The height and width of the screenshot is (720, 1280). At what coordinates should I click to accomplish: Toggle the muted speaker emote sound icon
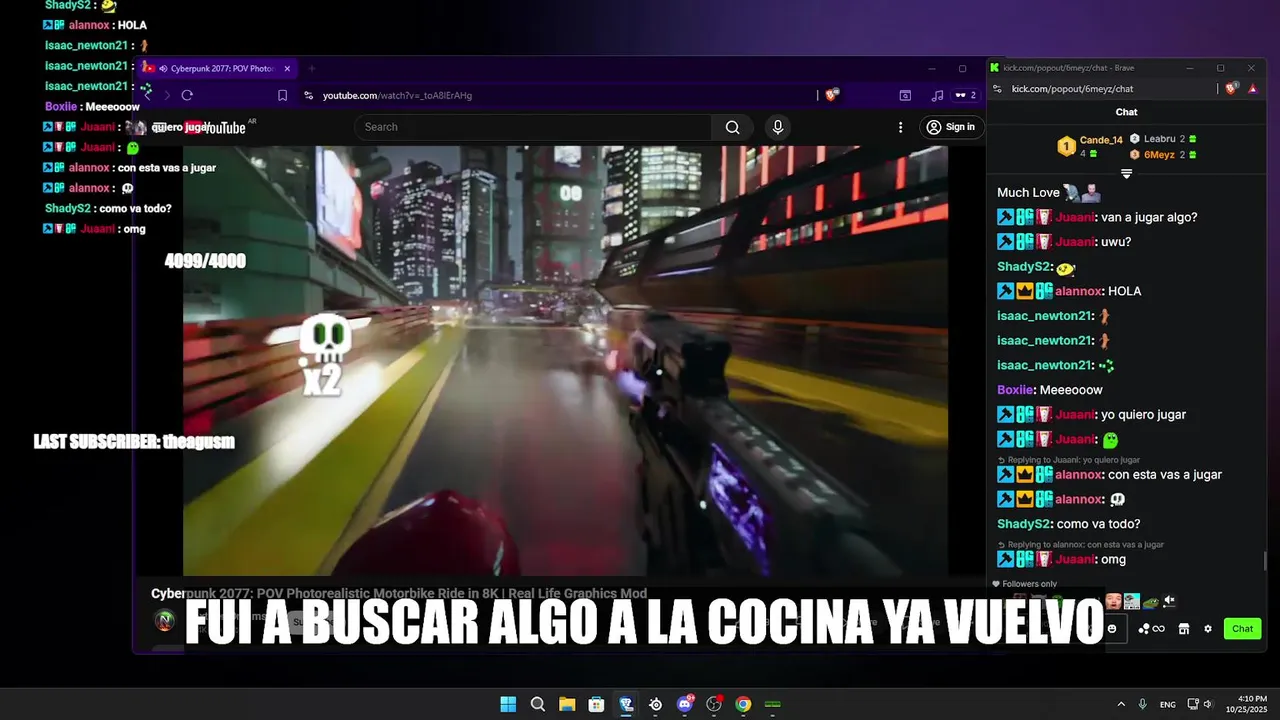1170,601
